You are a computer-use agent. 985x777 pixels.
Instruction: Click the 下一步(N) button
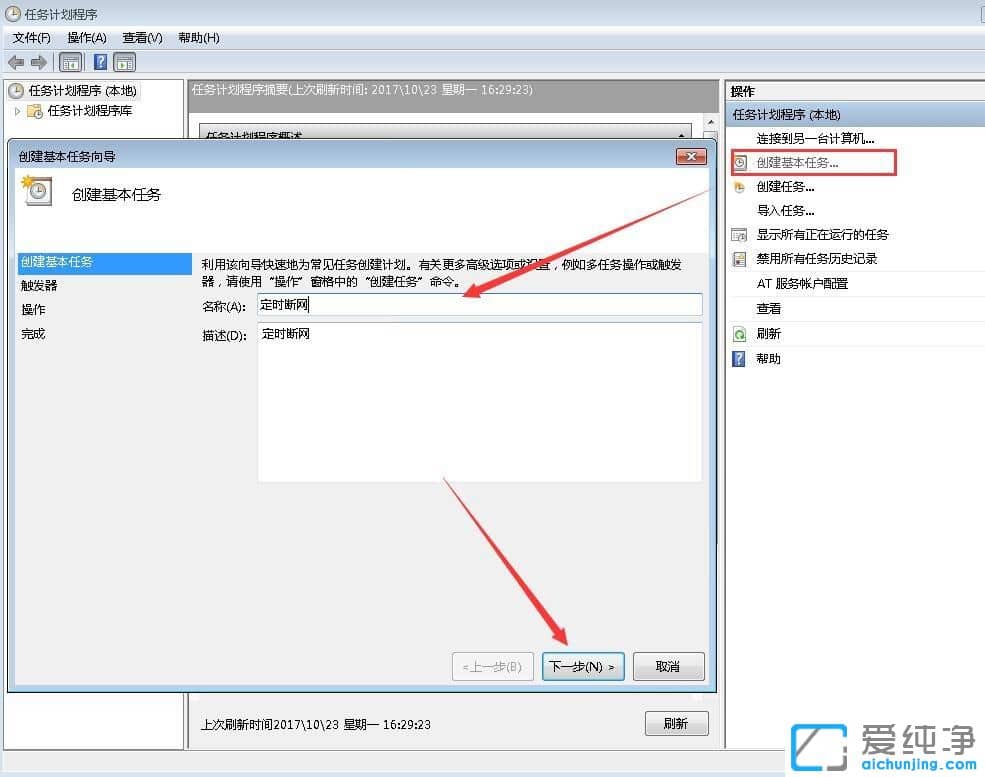click(583, 666)
